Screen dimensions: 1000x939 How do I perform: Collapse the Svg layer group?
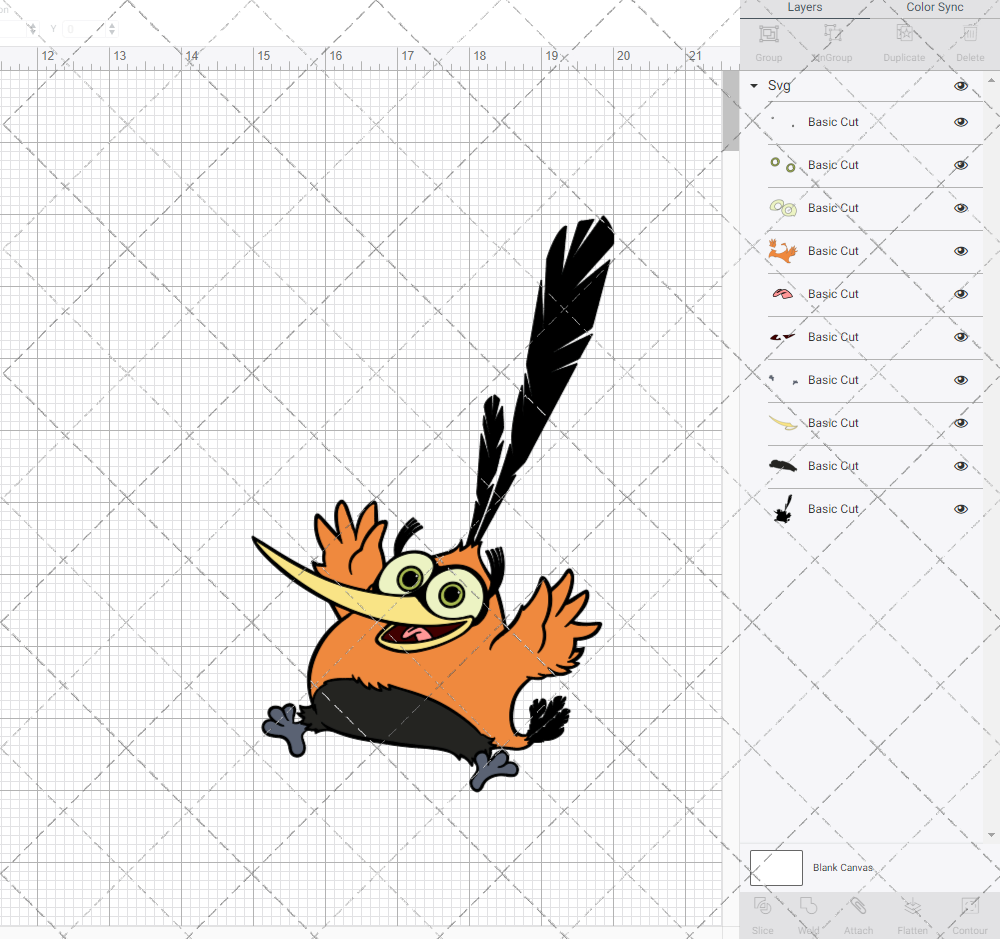coord(754,86)
